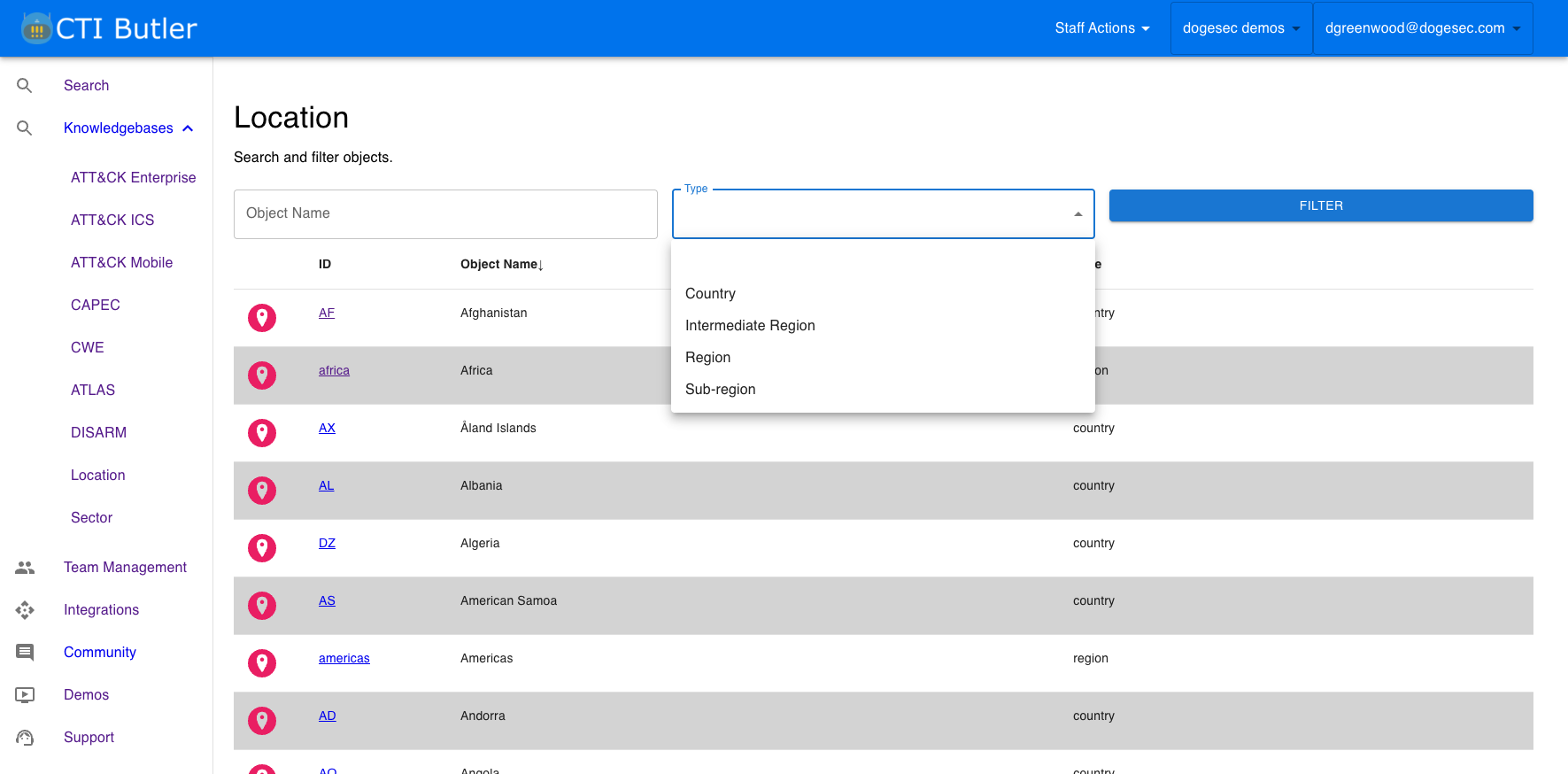Click the location pin icon for Albania
The height and width of the screenshot is (774, 1568).
tap(262, 491)
